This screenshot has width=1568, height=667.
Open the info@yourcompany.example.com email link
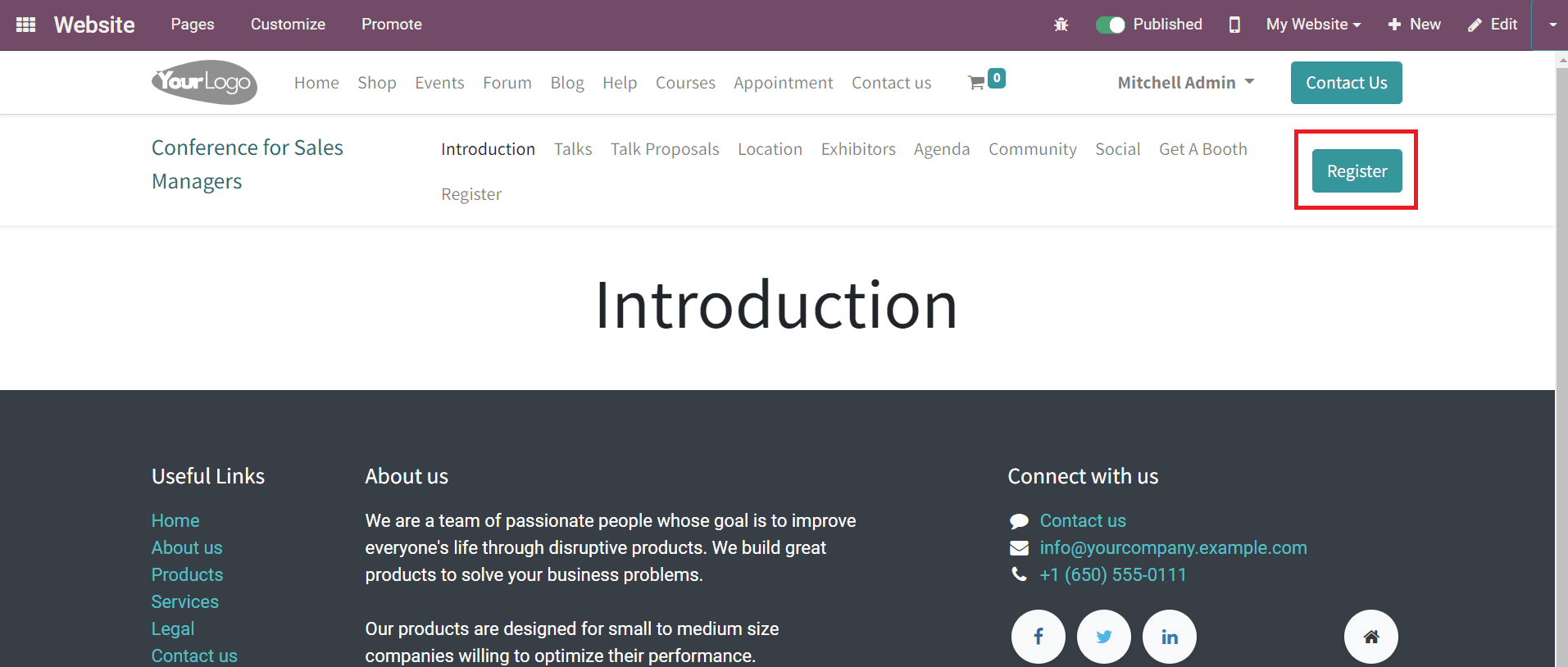tap(1173, 547)
